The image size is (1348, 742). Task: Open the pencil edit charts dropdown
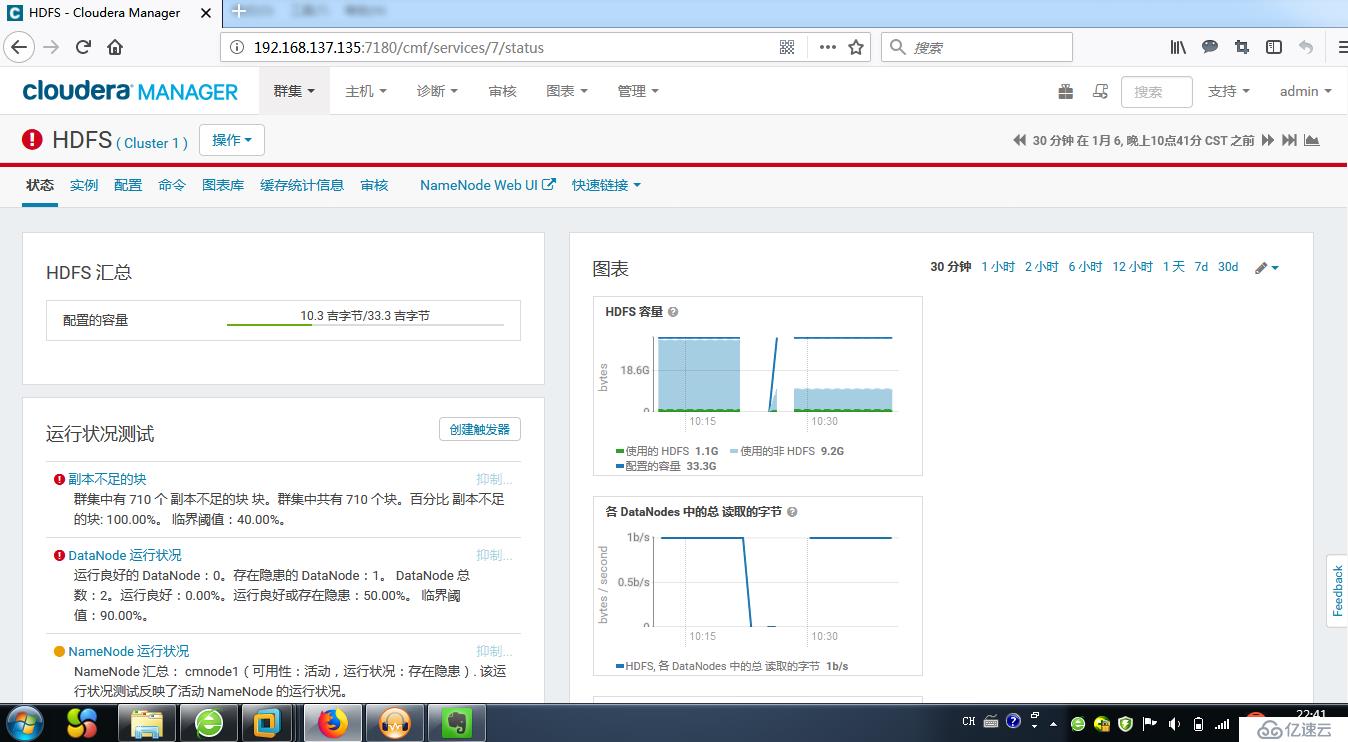pos(1267,267)
